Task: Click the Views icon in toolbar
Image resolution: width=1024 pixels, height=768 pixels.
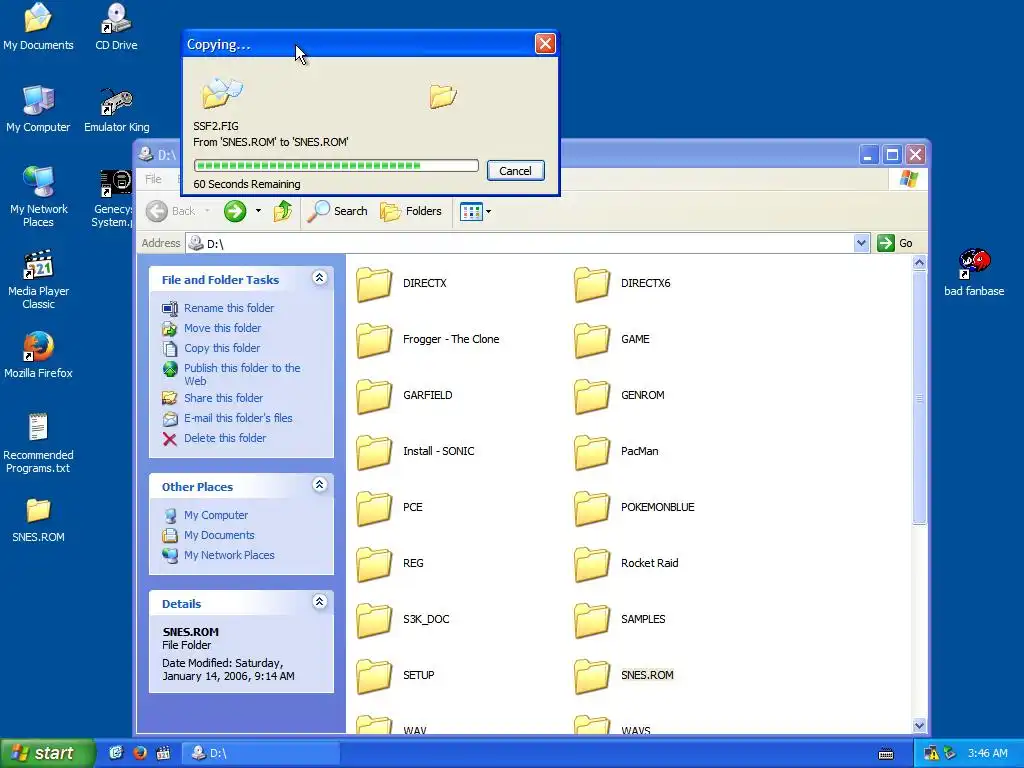Action: (x=471, y=211)
